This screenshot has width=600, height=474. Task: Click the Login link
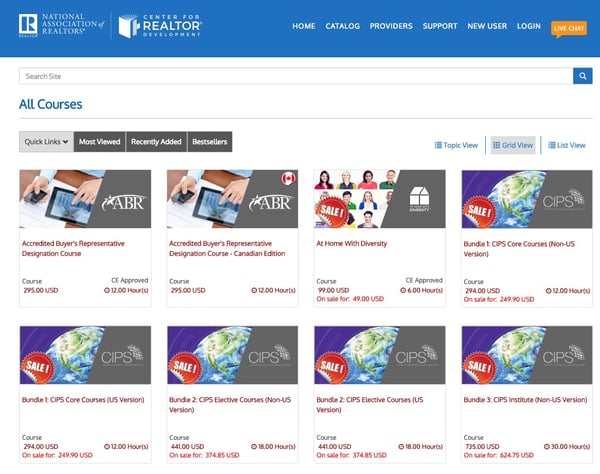tap(528, 26)
